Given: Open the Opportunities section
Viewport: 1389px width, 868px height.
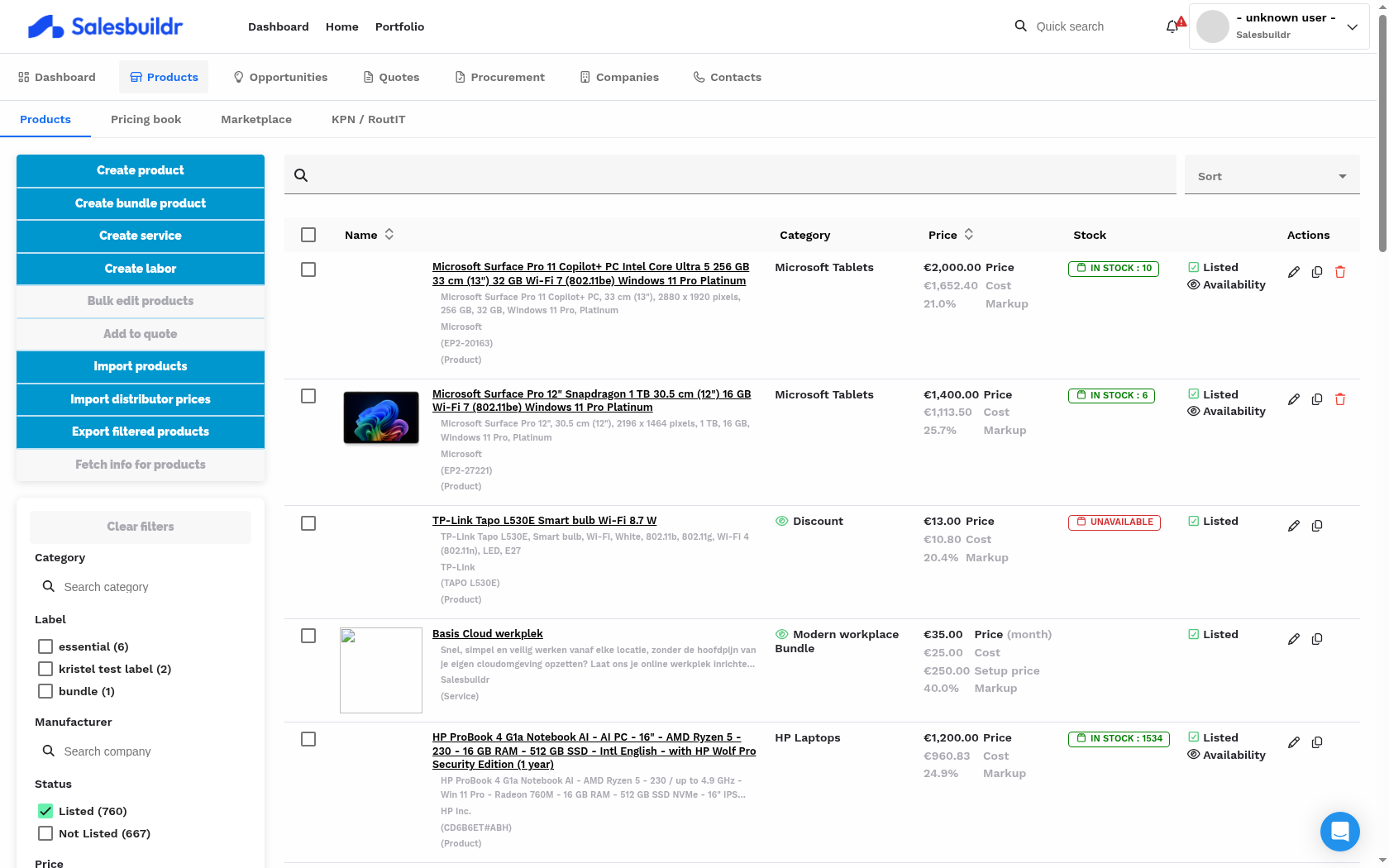Looking at the screenshot, I should (x=280, y=77).
